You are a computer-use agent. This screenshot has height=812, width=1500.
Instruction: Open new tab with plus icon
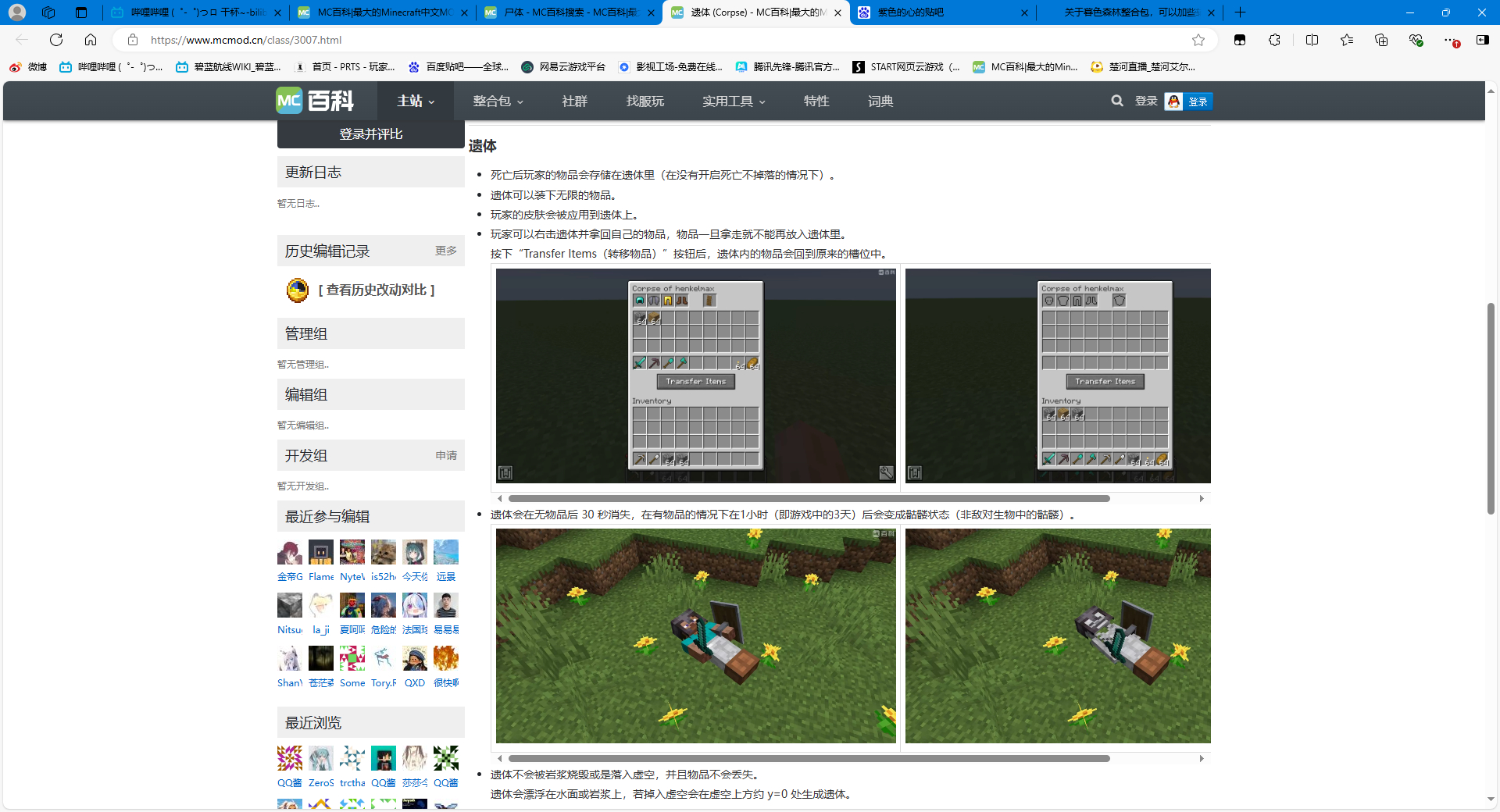point(1240,12)
